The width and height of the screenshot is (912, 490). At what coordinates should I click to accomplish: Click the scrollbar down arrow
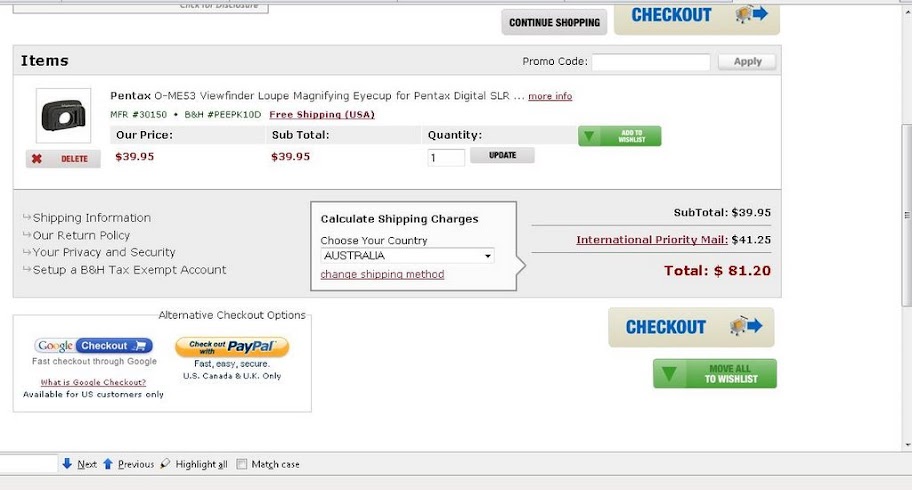coord(906,445)
